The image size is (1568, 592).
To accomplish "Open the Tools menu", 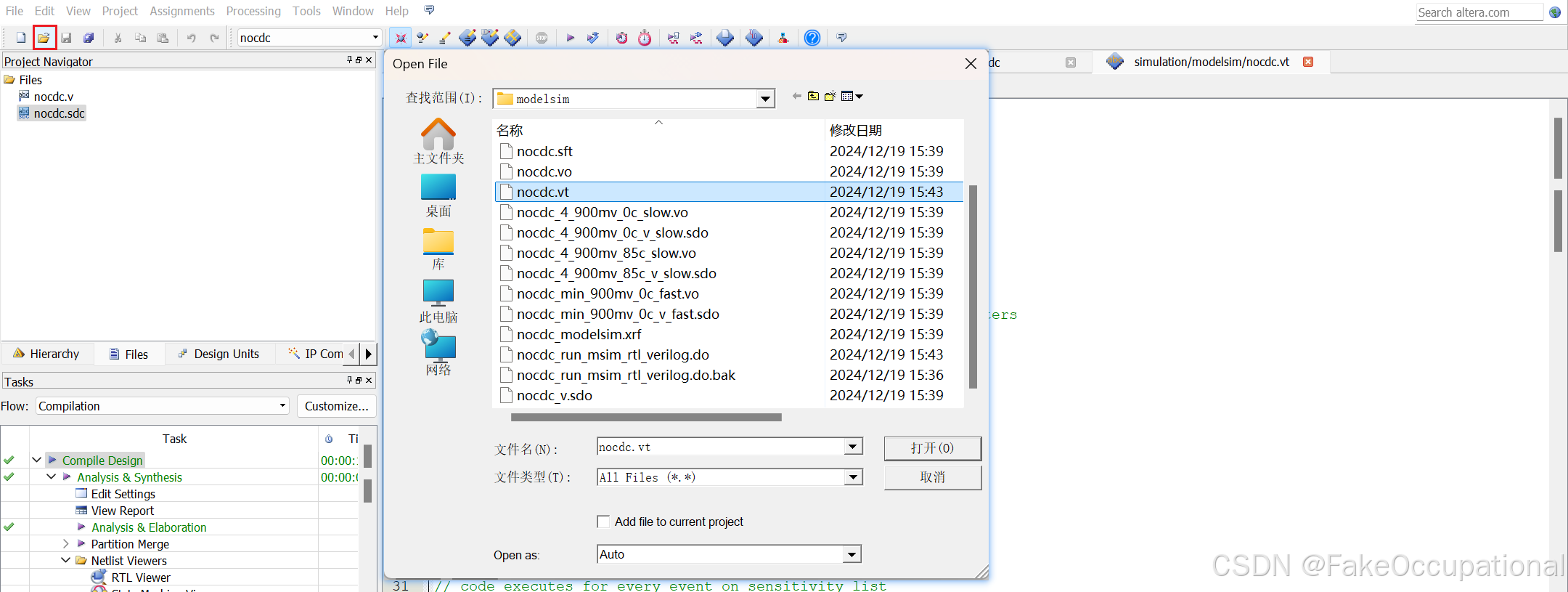I will pos(306,11).
